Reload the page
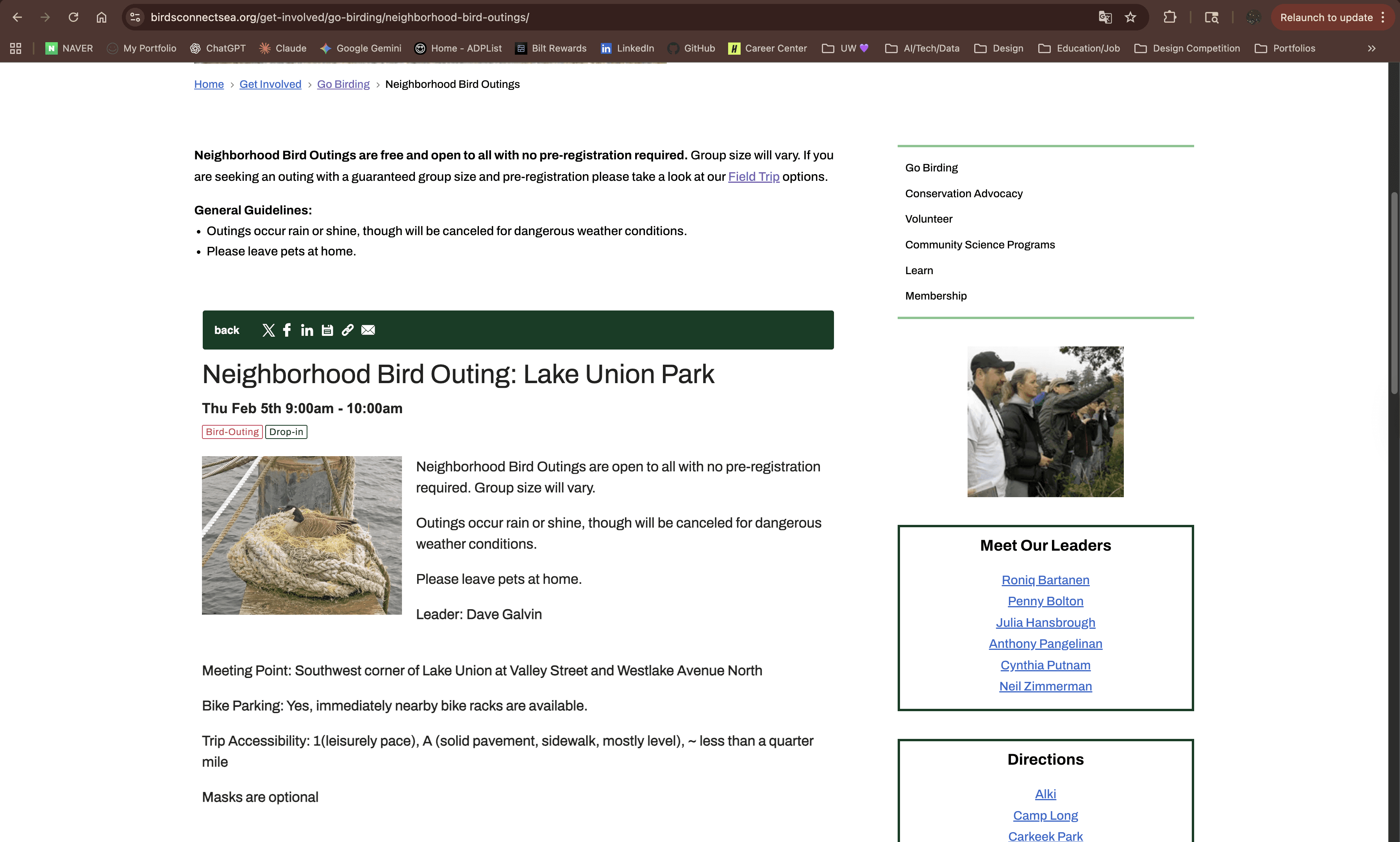The width and height of the screenshot is (1400, 842). coord(73,17)
